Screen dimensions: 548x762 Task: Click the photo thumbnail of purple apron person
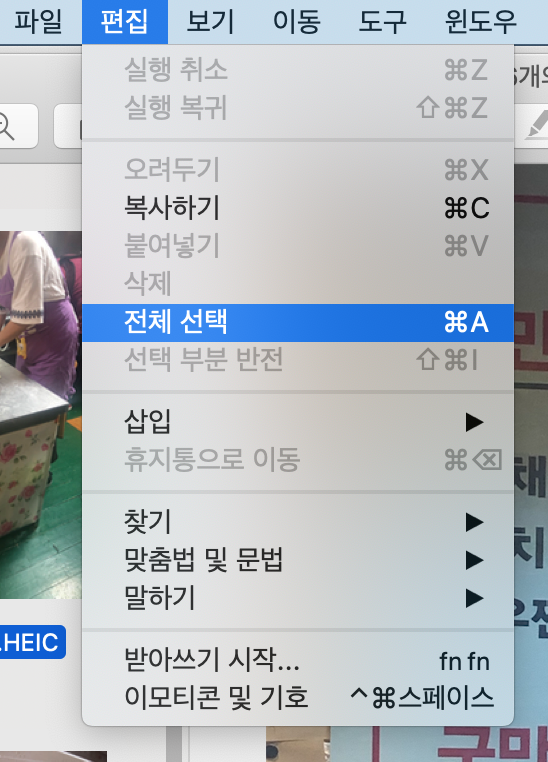[x=41, y=415]
